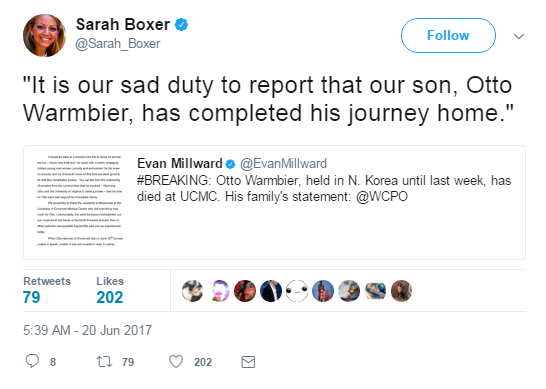Viewport: 546px width, 389px height.
Task: Open first liker avatar in the row
Action: (x=193, y=291)
